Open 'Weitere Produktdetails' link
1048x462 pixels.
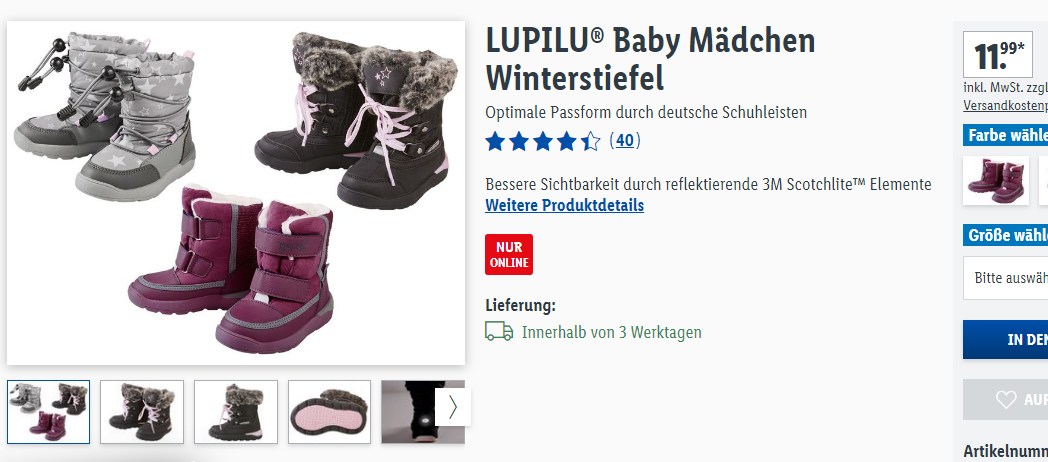pyautogui.click(x=565, y=205)
